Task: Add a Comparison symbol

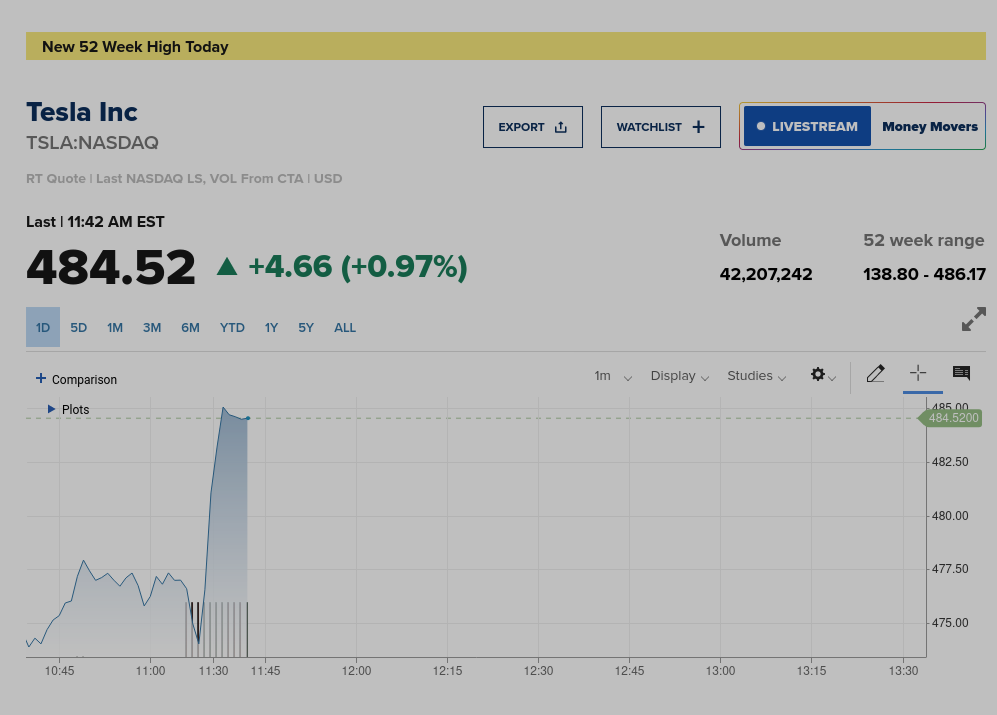Action: (x=76, y=379)
